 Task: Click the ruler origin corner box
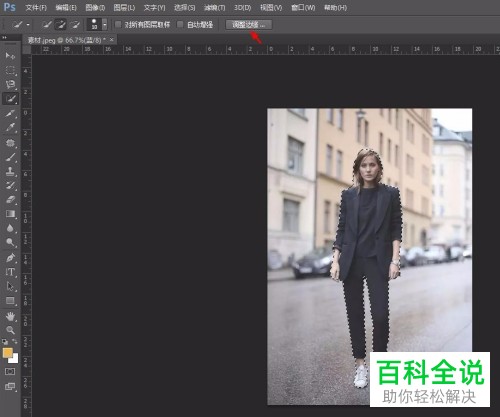click(x=27, y=49)
